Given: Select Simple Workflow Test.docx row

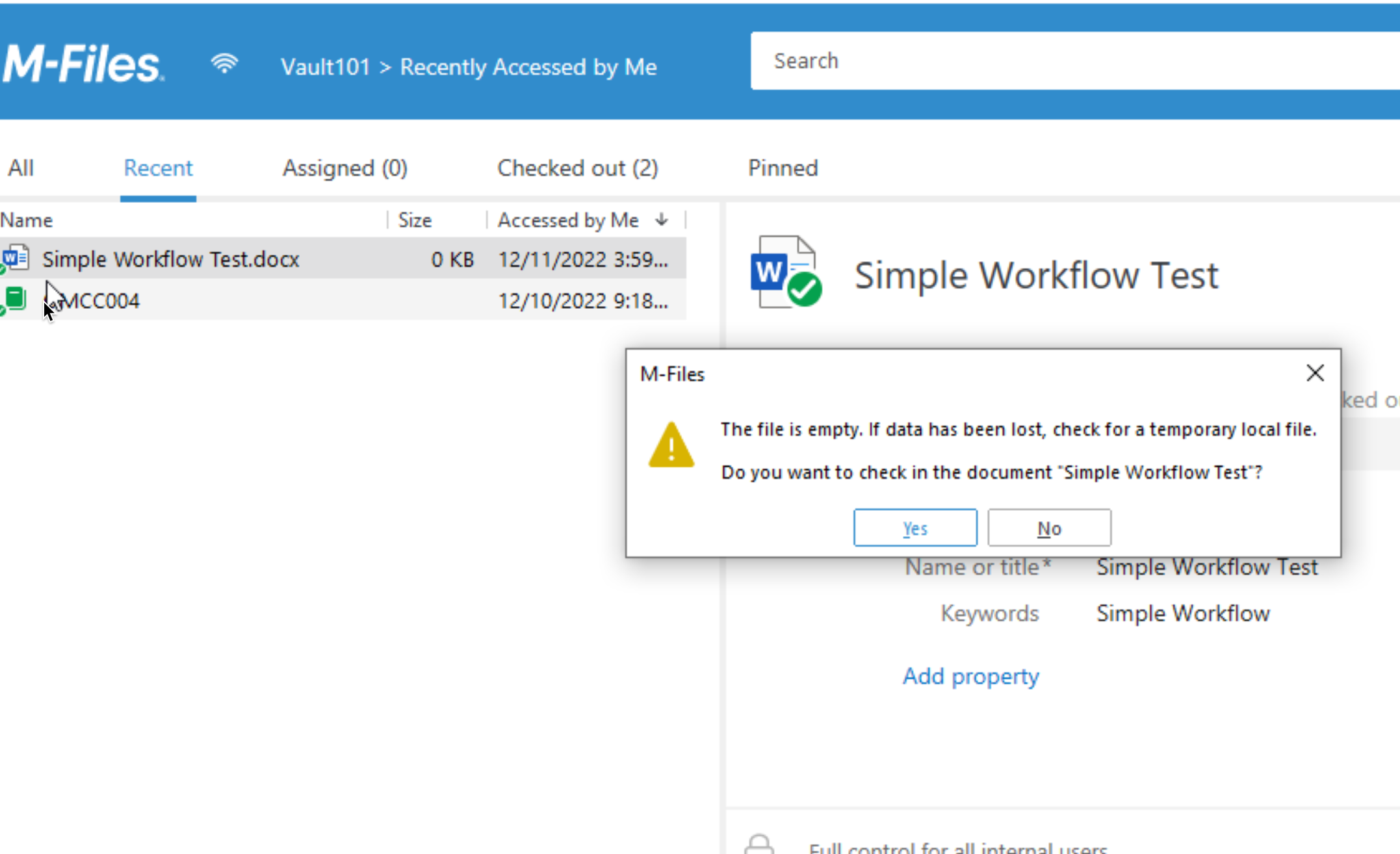Looking at the screenshot, I should tap(343, 259).
